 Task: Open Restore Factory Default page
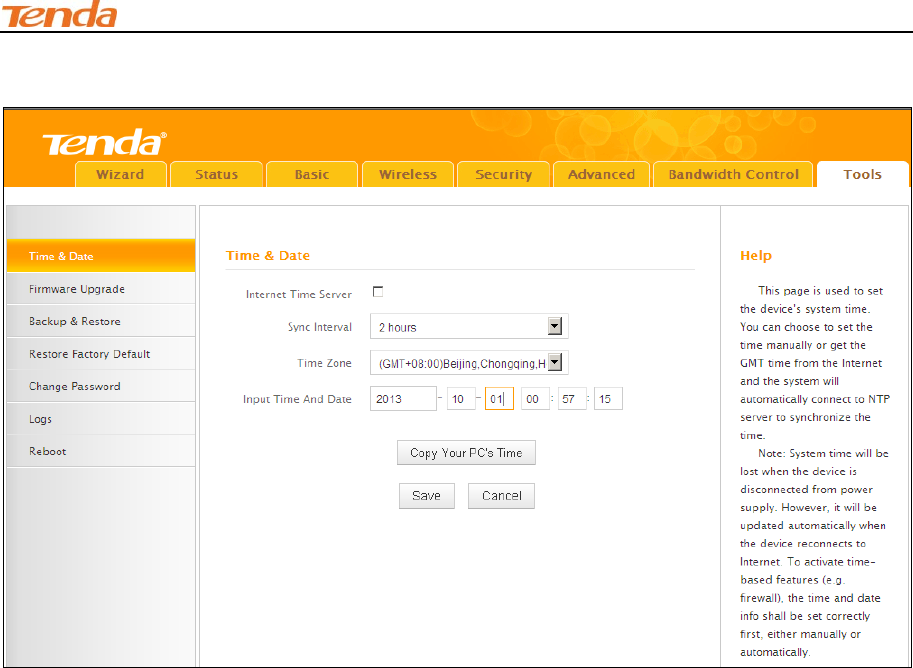(x=101, y=354)
